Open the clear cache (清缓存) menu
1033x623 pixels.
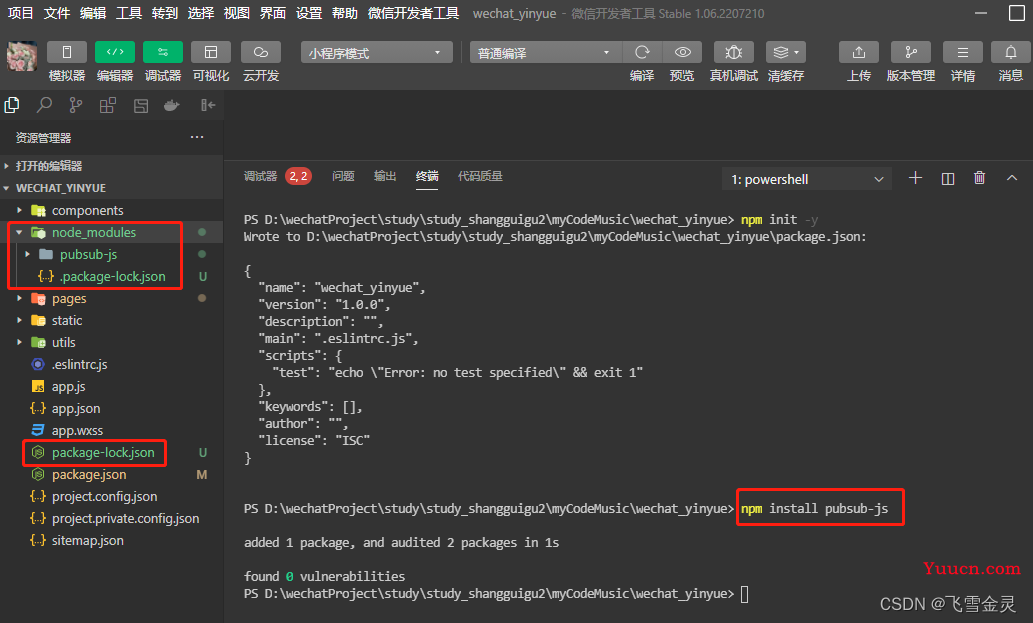pyautogui.click(x=786, y=52)
